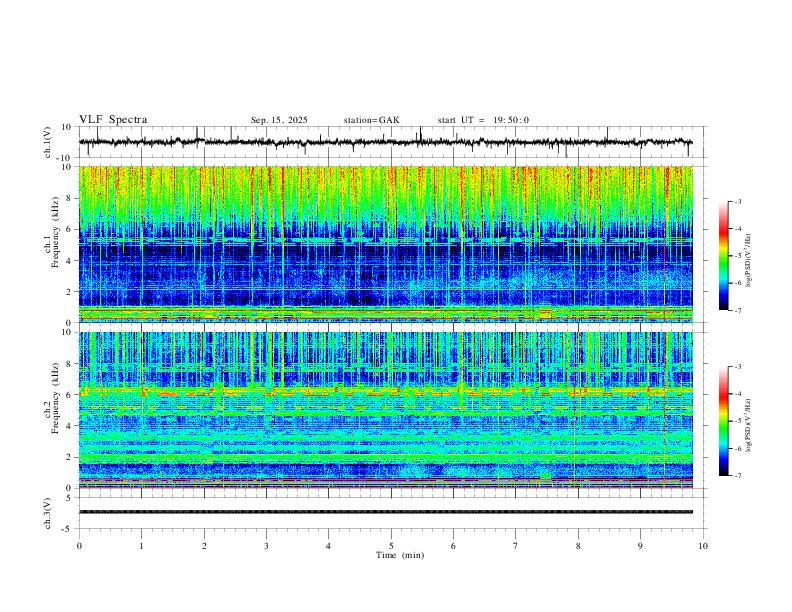The height and width of the screenshot is (612, 792).
Task: Click the upper color scale bar for ch.1
Action: pos(723,256)
